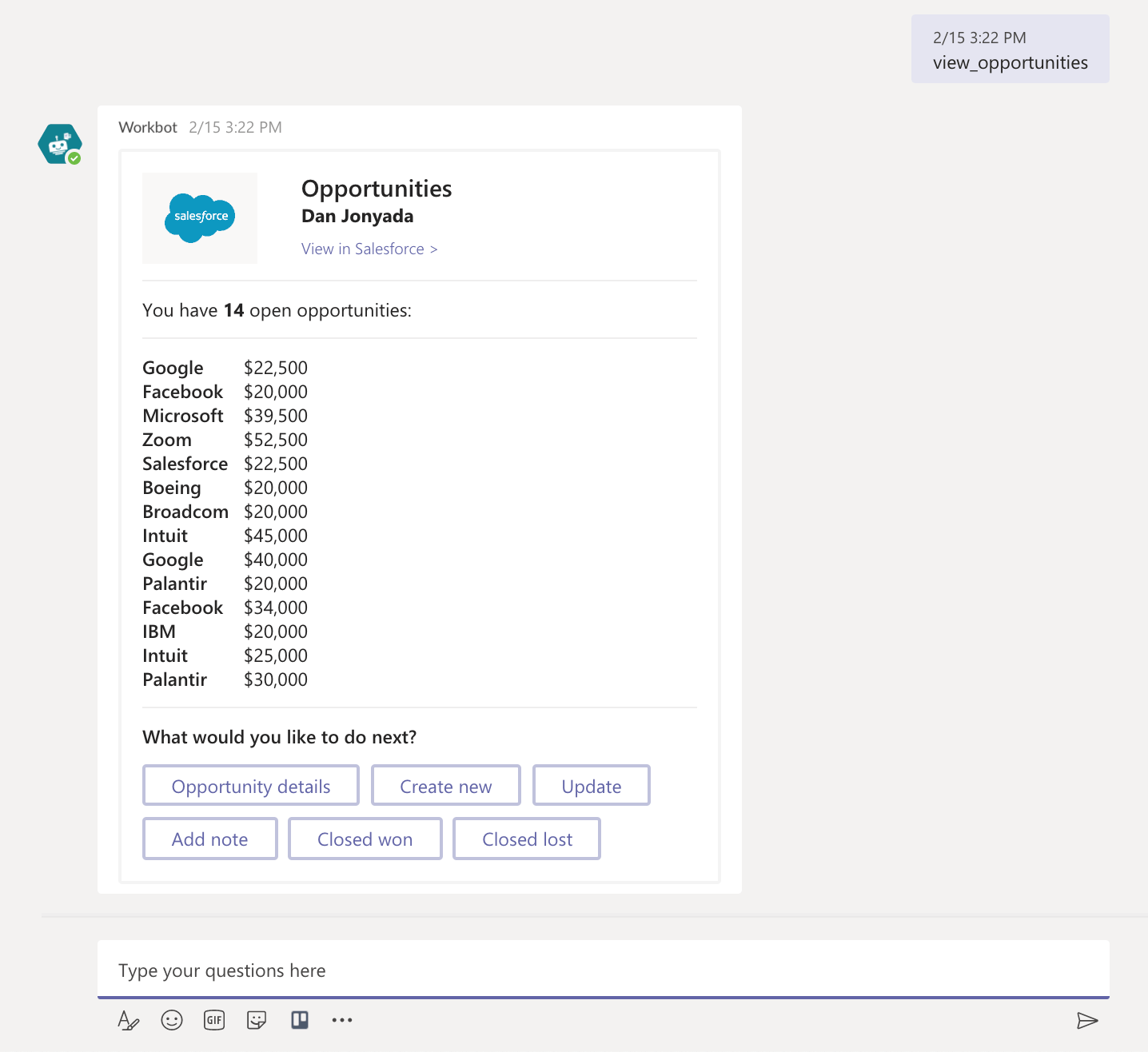Choose the Closed lost button
The height and width of the screenshot is (1052, 1148).
point(527,839)
